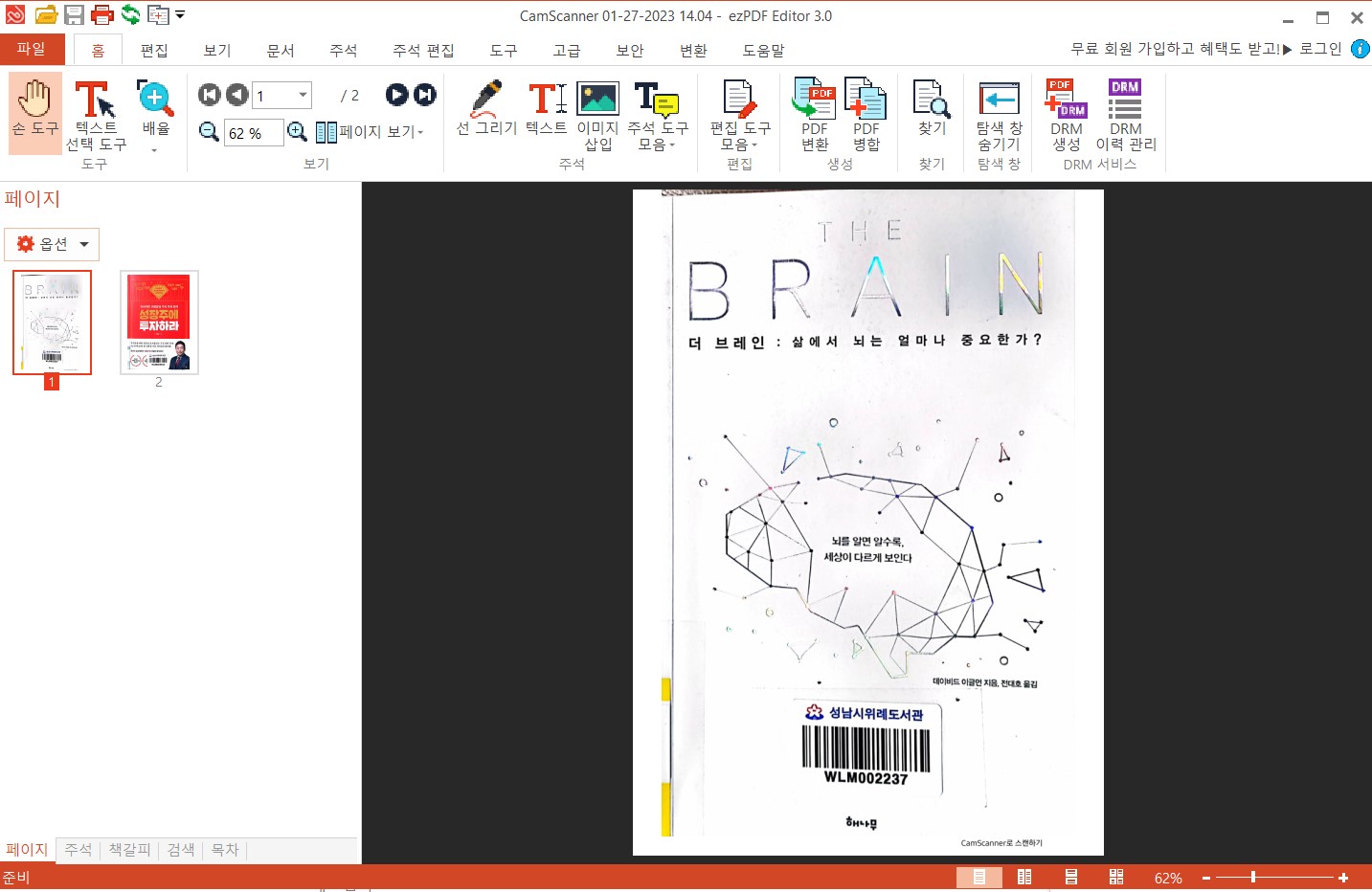
Task: Select page 1 thumbnail
Action: click(x=52, y=323)
